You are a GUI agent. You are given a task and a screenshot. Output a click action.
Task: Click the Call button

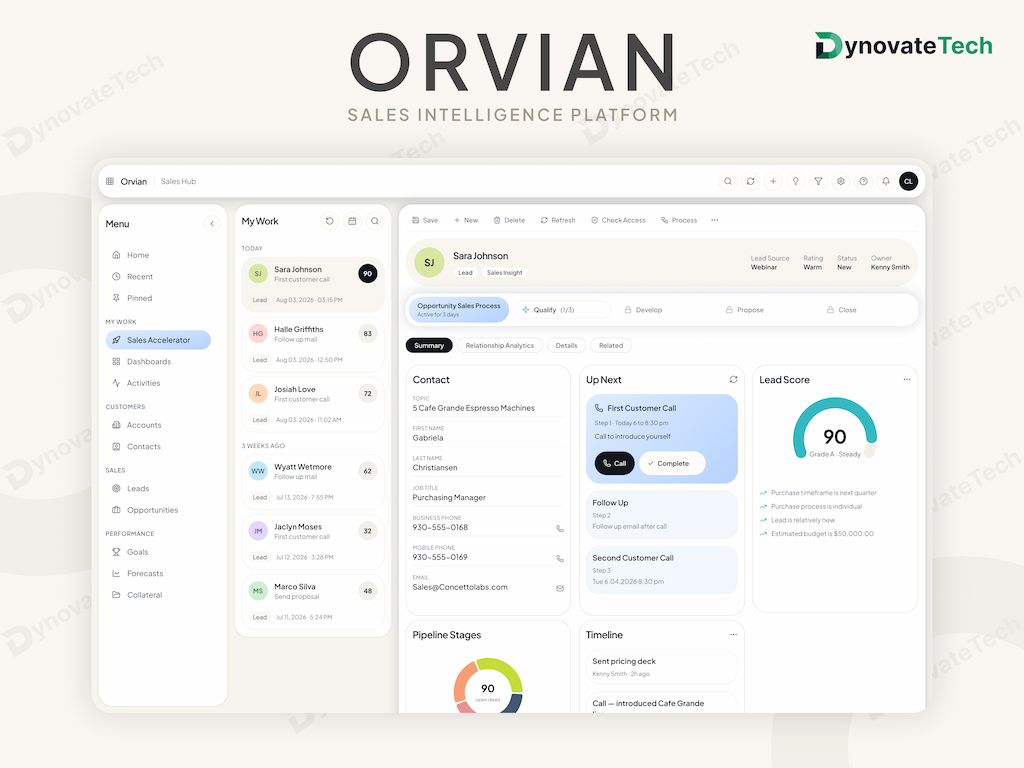[x=615, y=463]
